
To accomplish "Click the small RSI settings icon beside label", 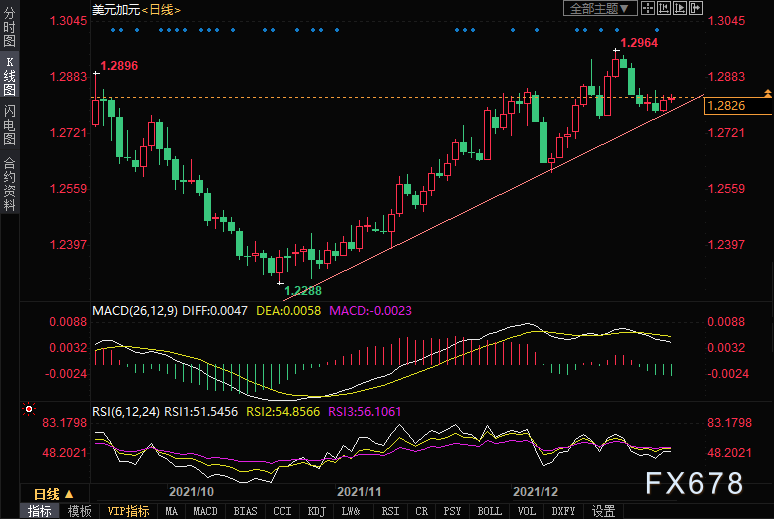I will pos(29,409).
